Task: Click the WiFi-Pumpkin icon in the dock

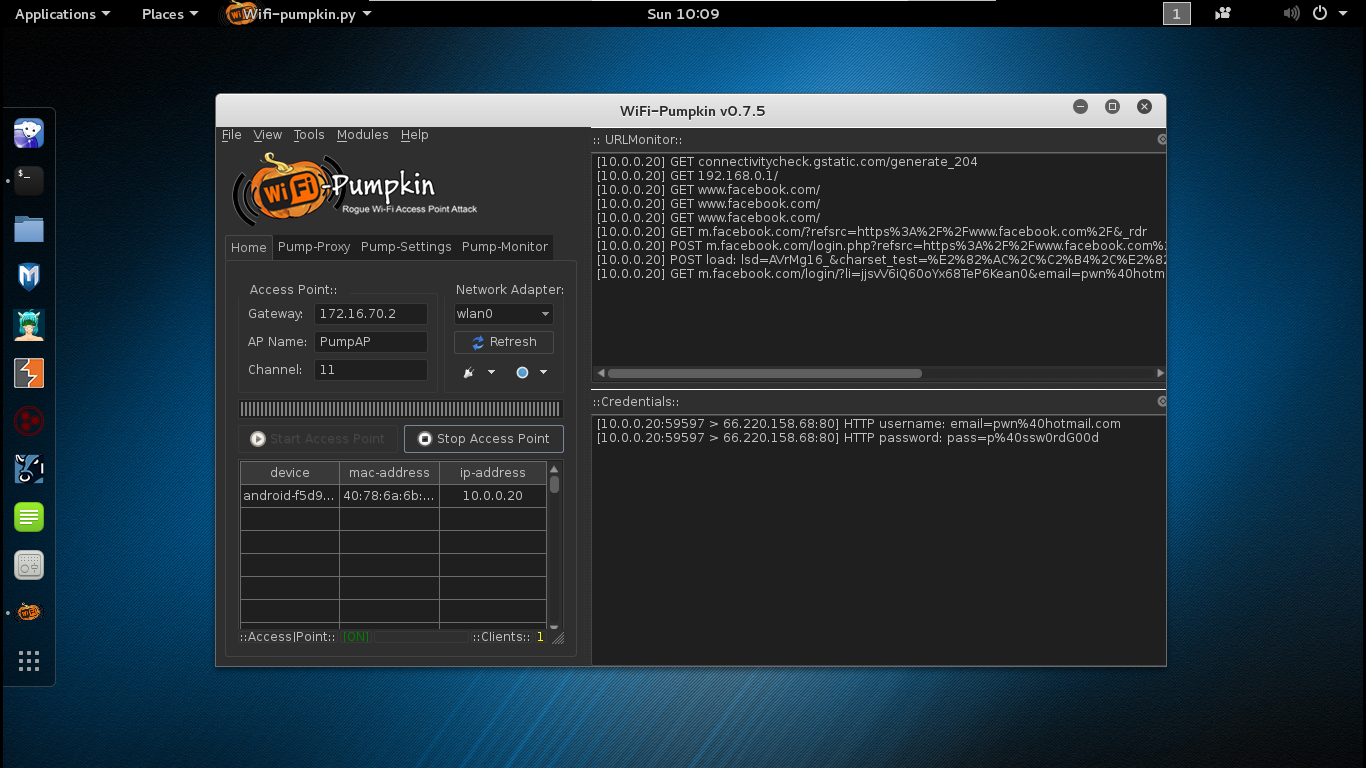Action: [x=29, y=612]
